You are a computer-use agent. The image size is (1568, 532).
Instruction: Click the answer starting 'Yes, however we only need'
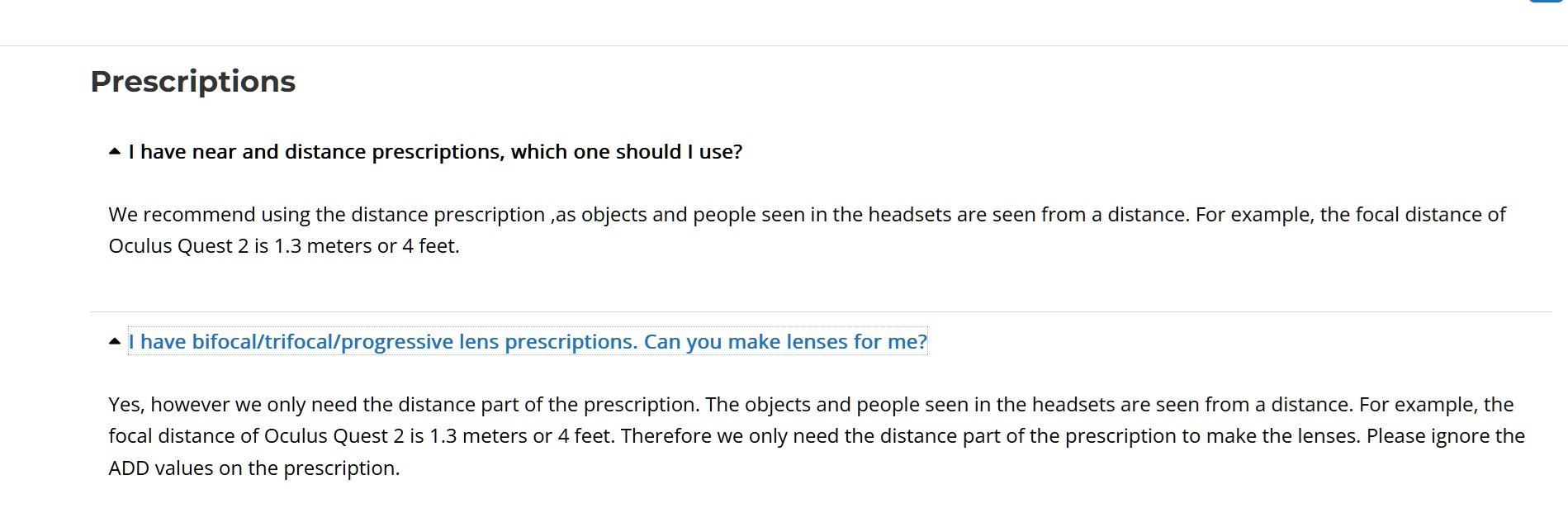click(817, 436)
